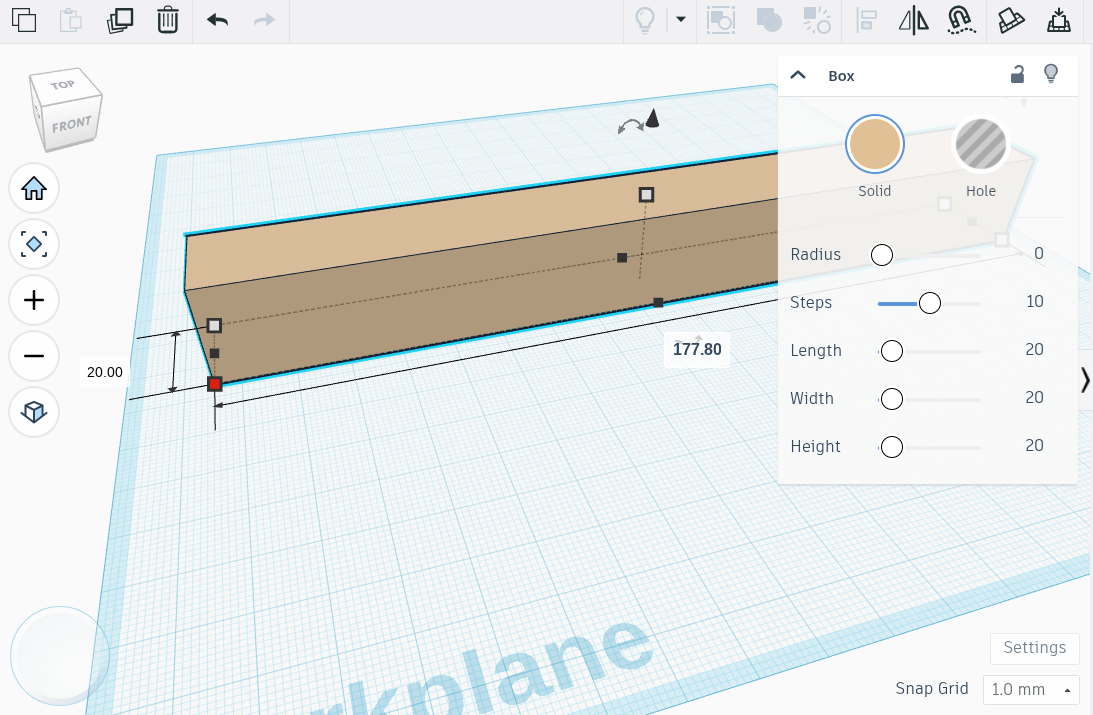Image resolution: width=1093 pixels, height=715 pixels.
Task: Toggle the lock editing padlock icon
Action: [1018, 74]
